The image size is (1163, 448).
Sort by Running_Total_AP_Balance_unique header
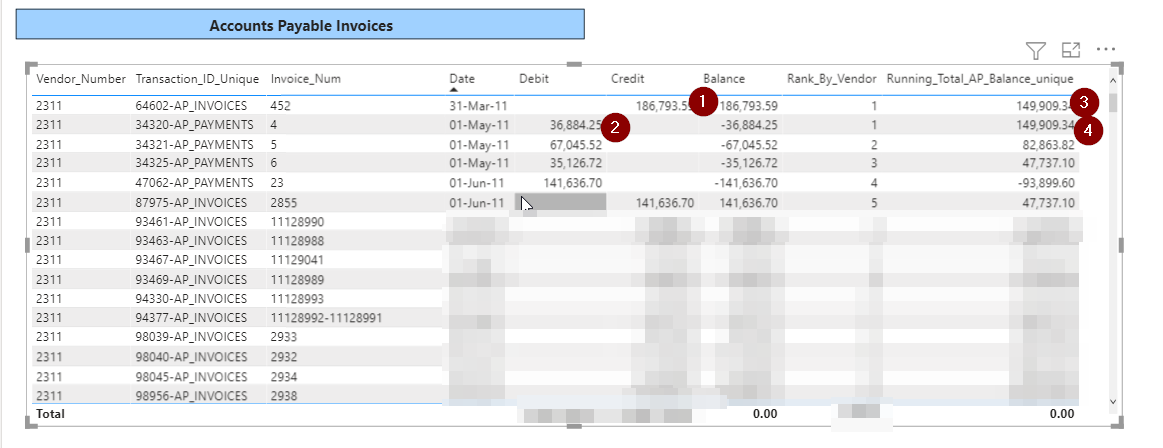[x=980, y=79]
